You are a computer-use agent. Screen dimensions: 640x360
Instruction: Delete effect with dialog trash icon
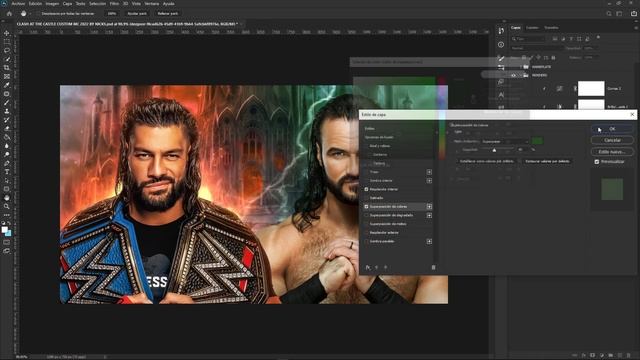click(x=433, y=267)
